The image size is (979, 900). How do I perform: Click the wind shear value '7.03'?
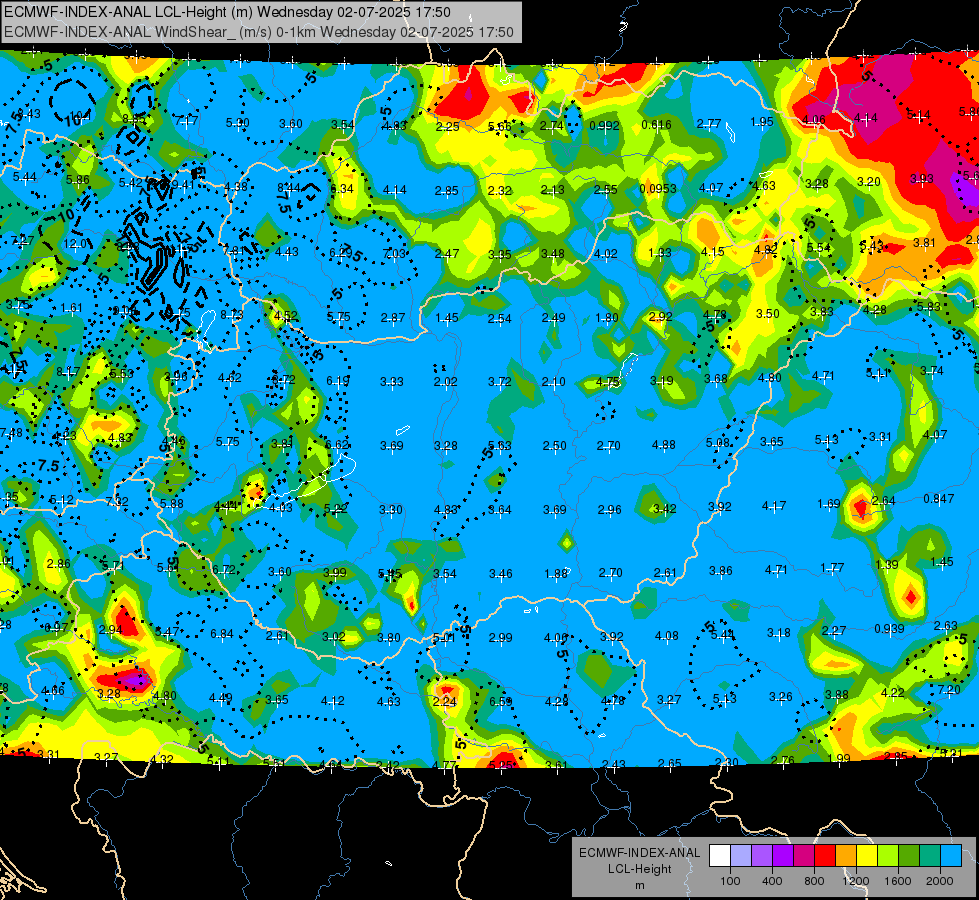pyautogui.click(x=395, y=254)
